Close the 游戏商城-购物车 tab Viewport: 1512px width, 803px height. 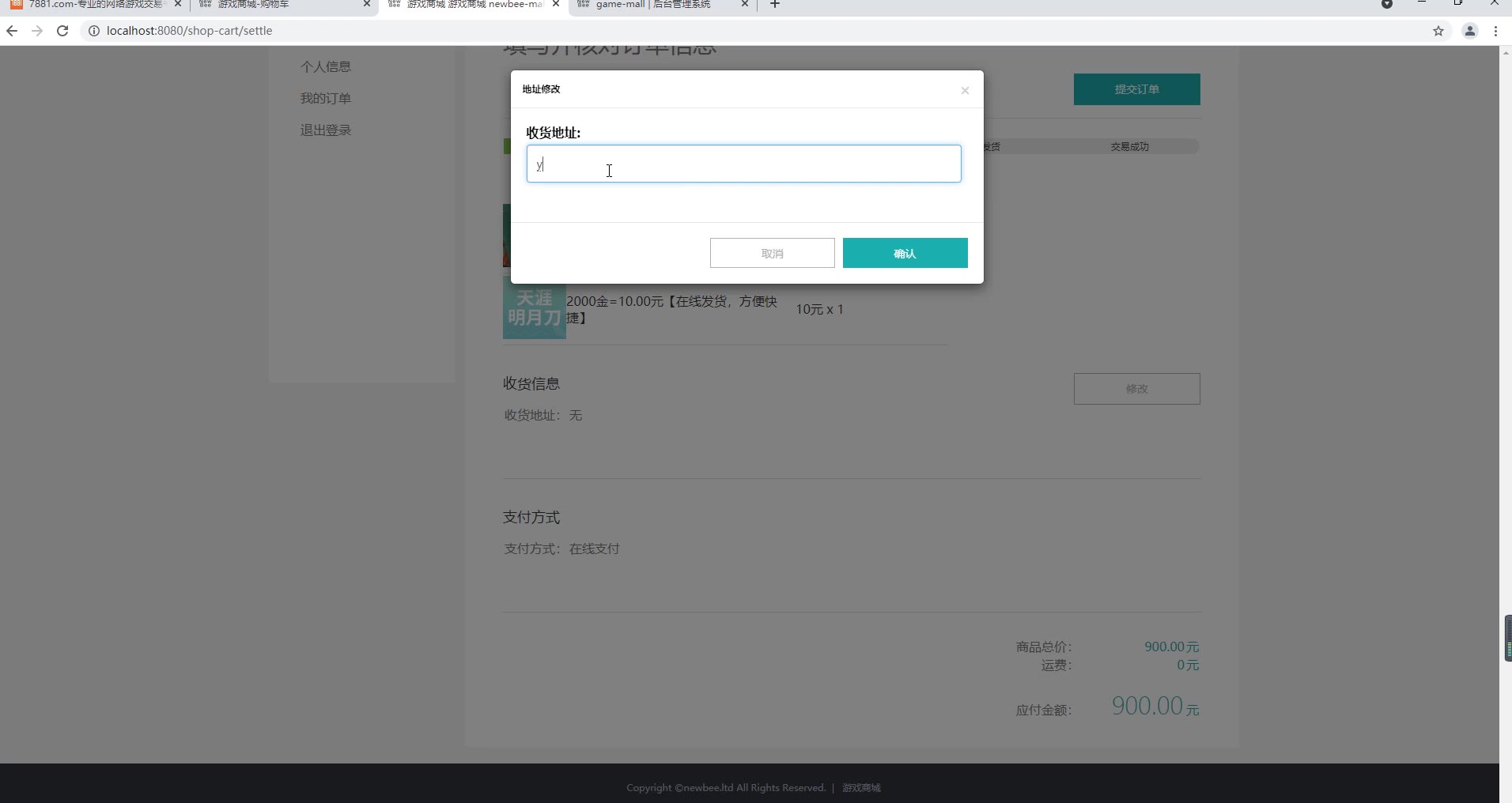point(367,4)
